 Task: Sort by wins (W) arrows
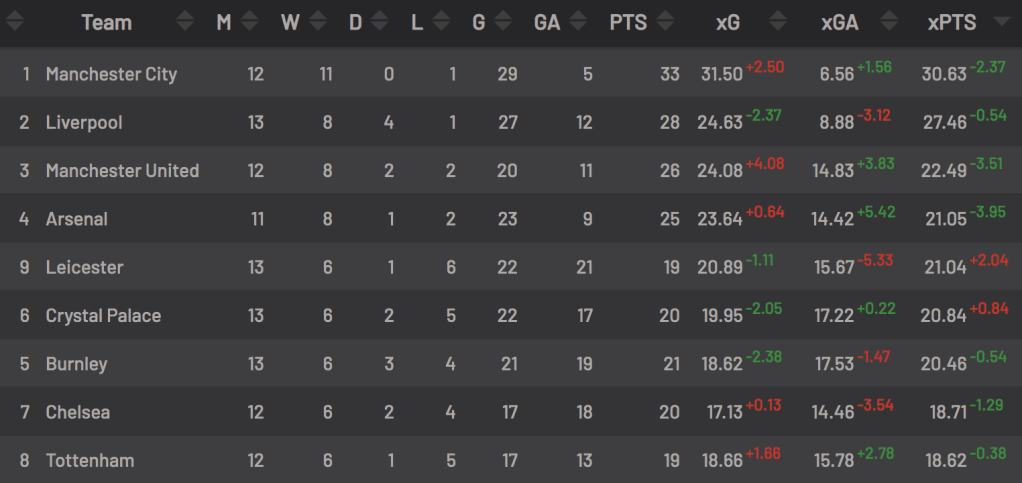click(317, 22)
